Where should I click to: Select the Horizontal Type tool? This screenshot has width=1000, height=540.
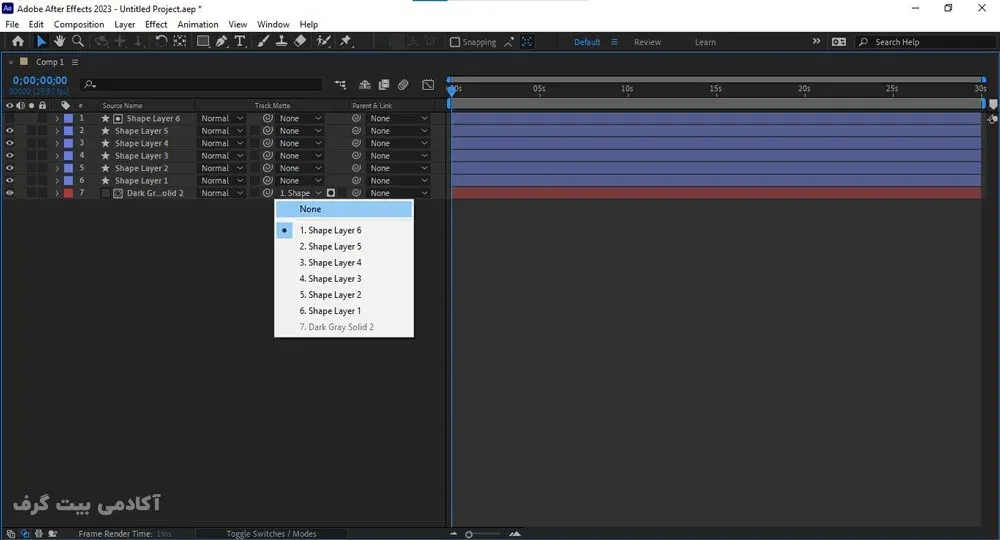pos(240,41)
